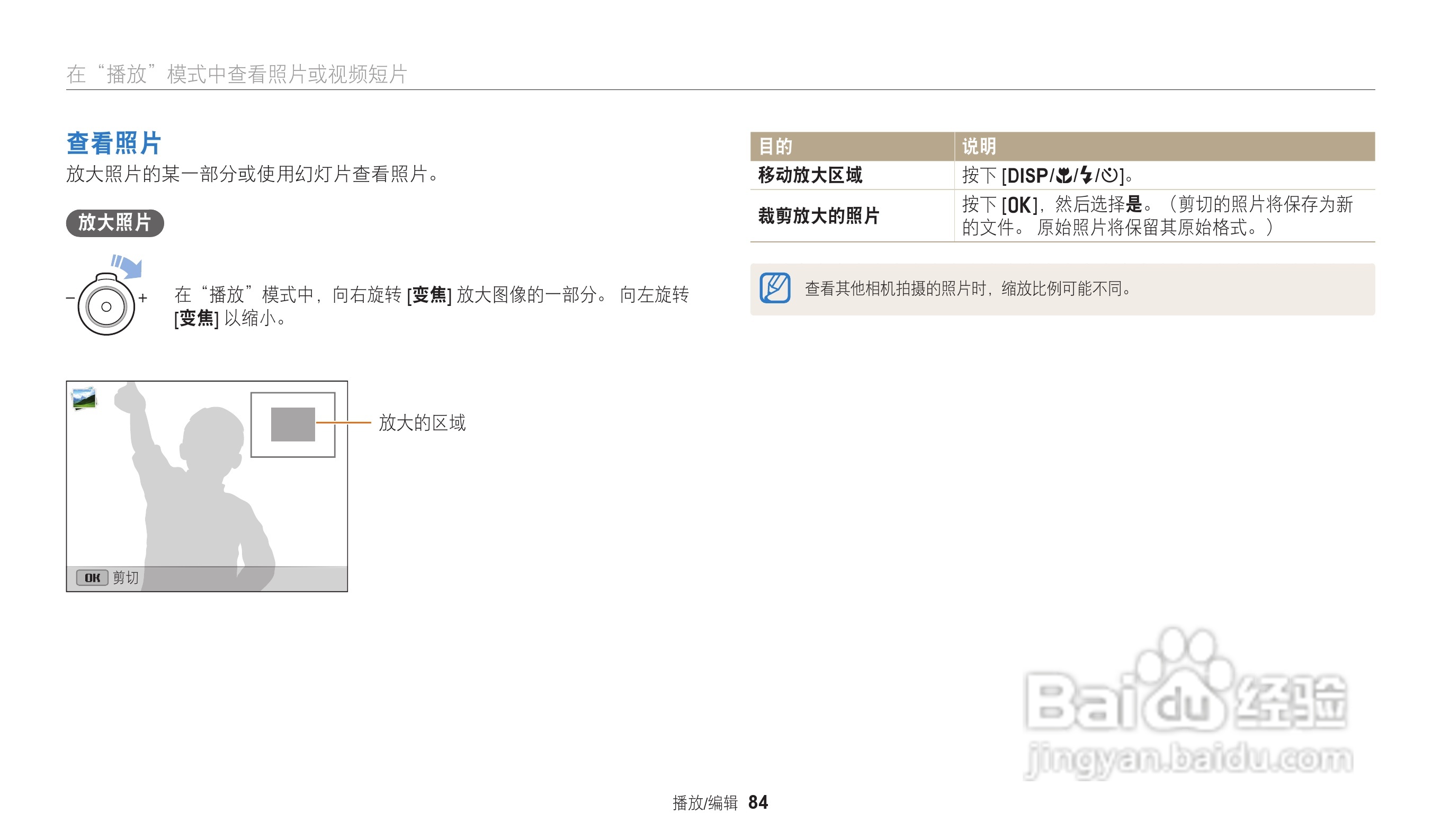1441x840 pixels.
Task: Click the blue note pencil icon
Action: click(775, 288)
